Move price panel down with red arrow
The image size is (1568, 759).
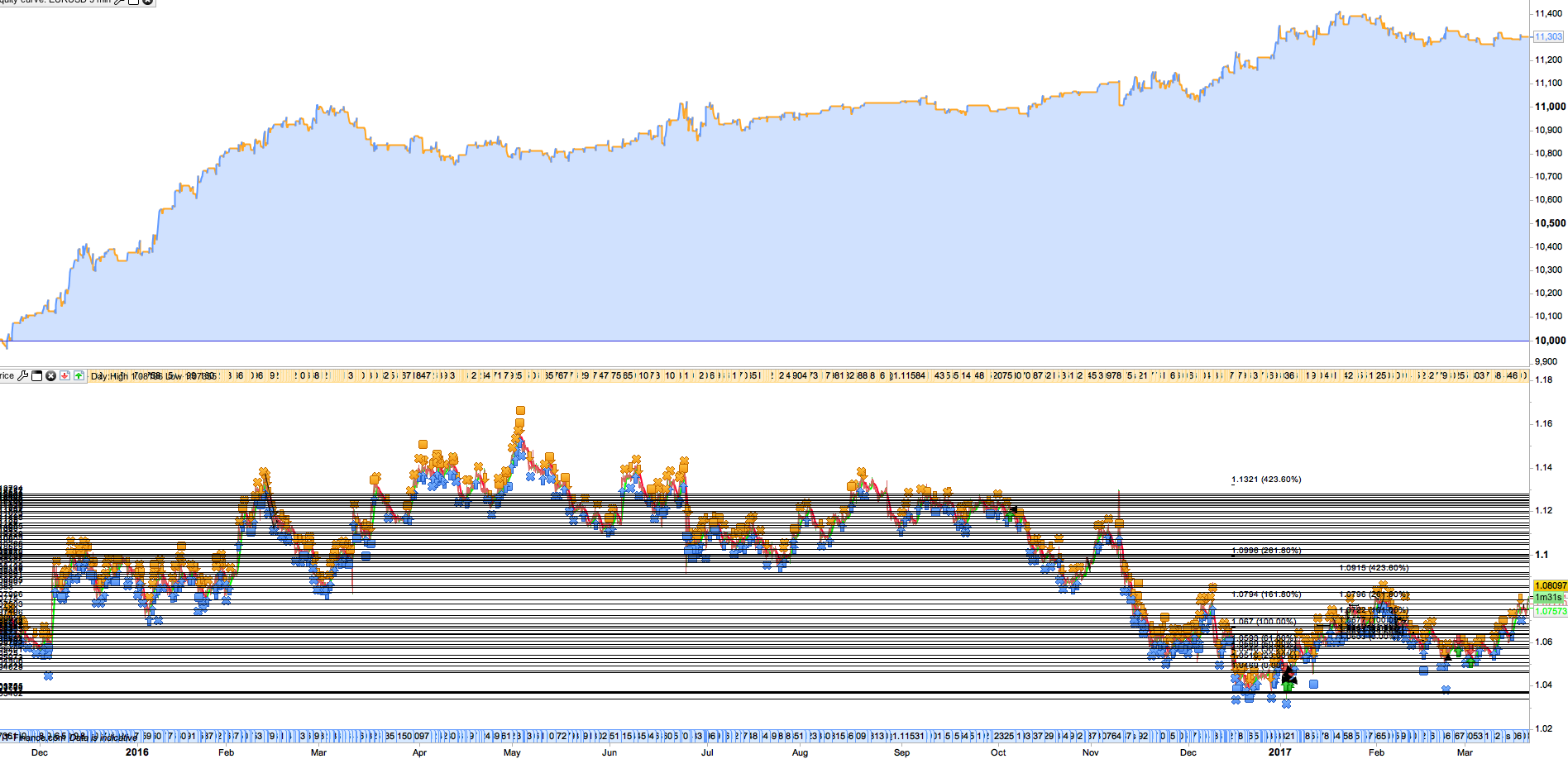(65, 375)
